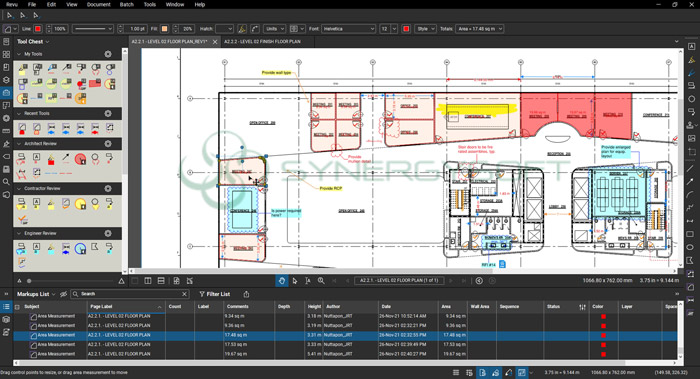Viewport: 700px width, 379px height.
Task: Select the Stamp tool in right toolbar
Action: (691, 125)
